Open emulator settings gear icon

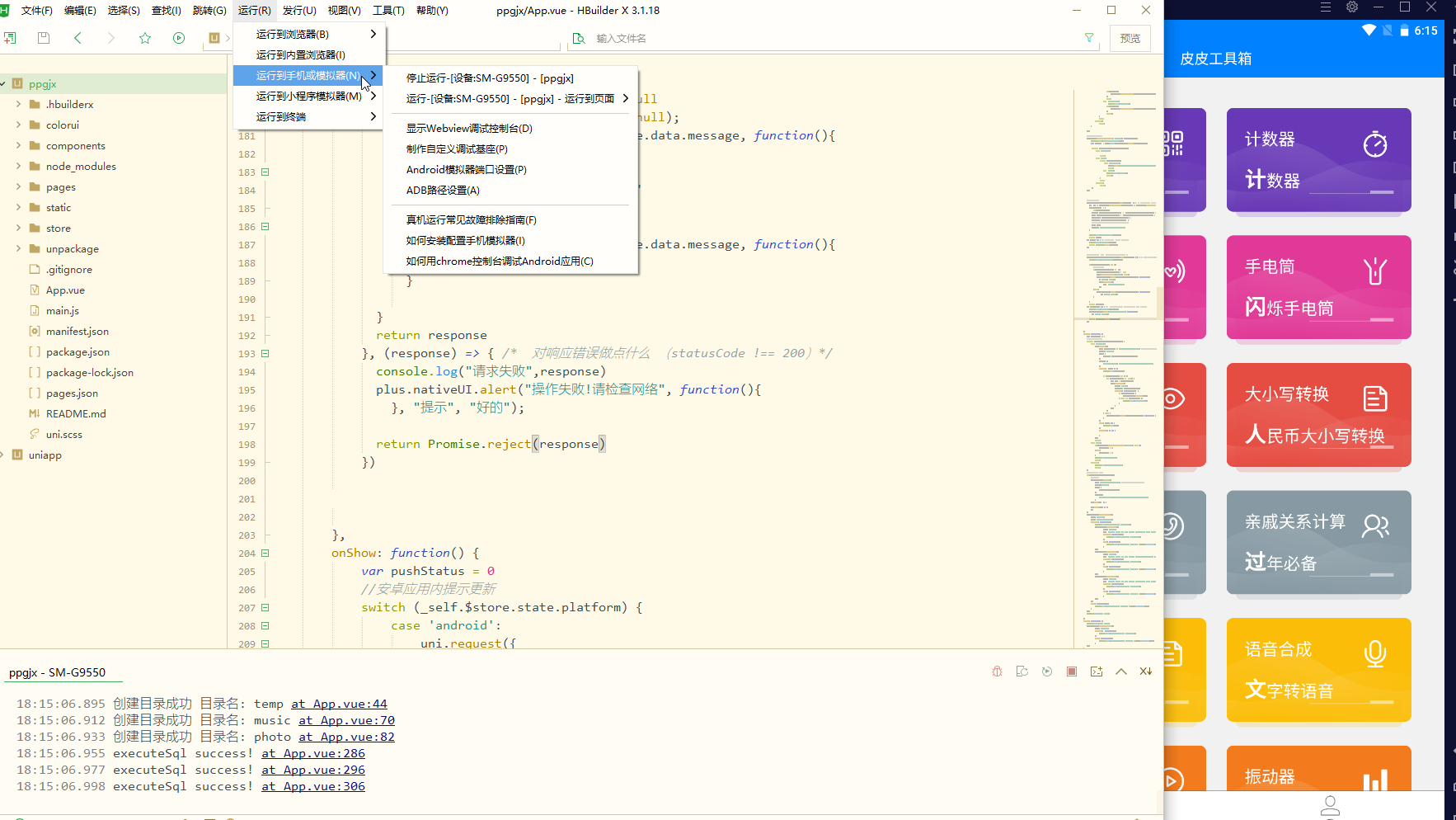pyautogui.click(x=1352, y=7)
